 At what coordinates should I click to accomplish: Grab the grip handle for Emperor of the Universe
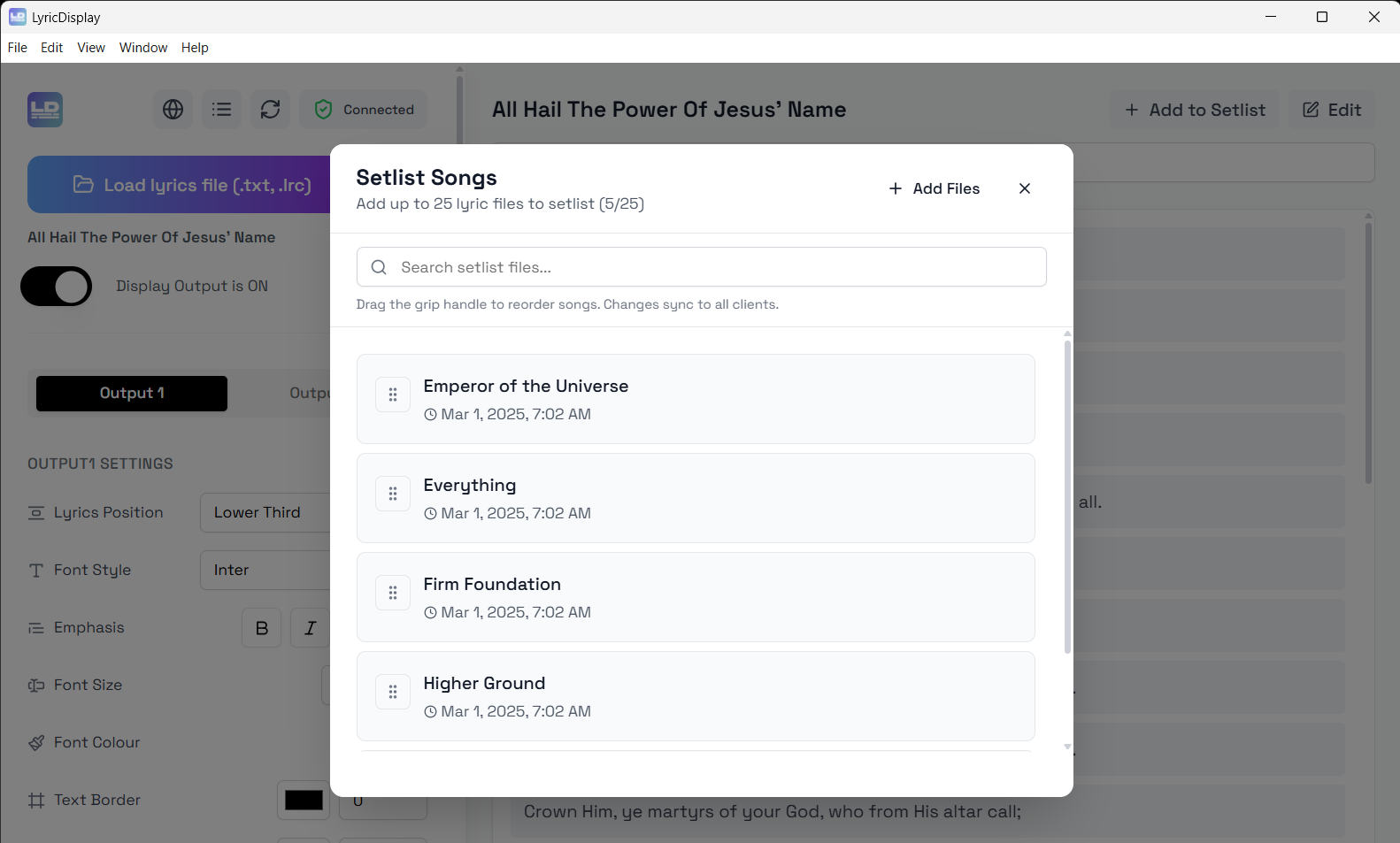point(393,395)
